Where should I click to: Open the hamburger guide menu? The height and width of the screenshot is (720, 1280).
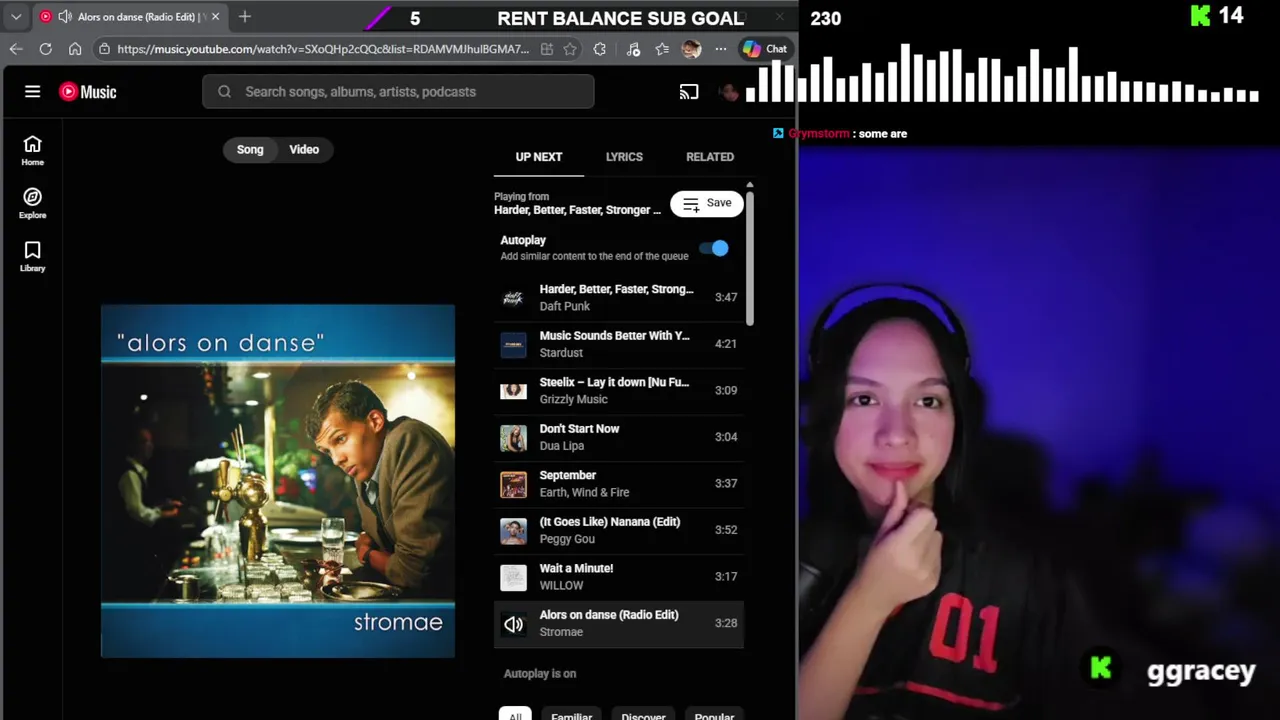click(x=32, y=91)
